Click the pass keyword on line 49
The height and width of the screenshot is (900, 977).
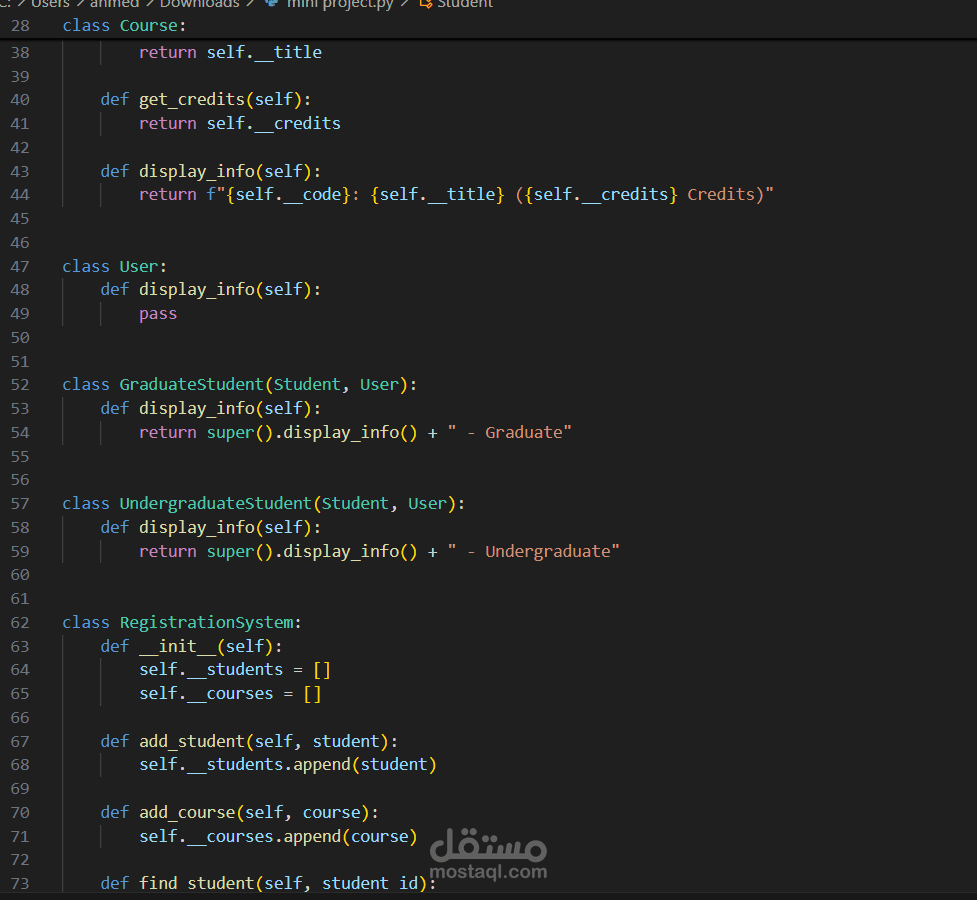click(x=158, y=314)
